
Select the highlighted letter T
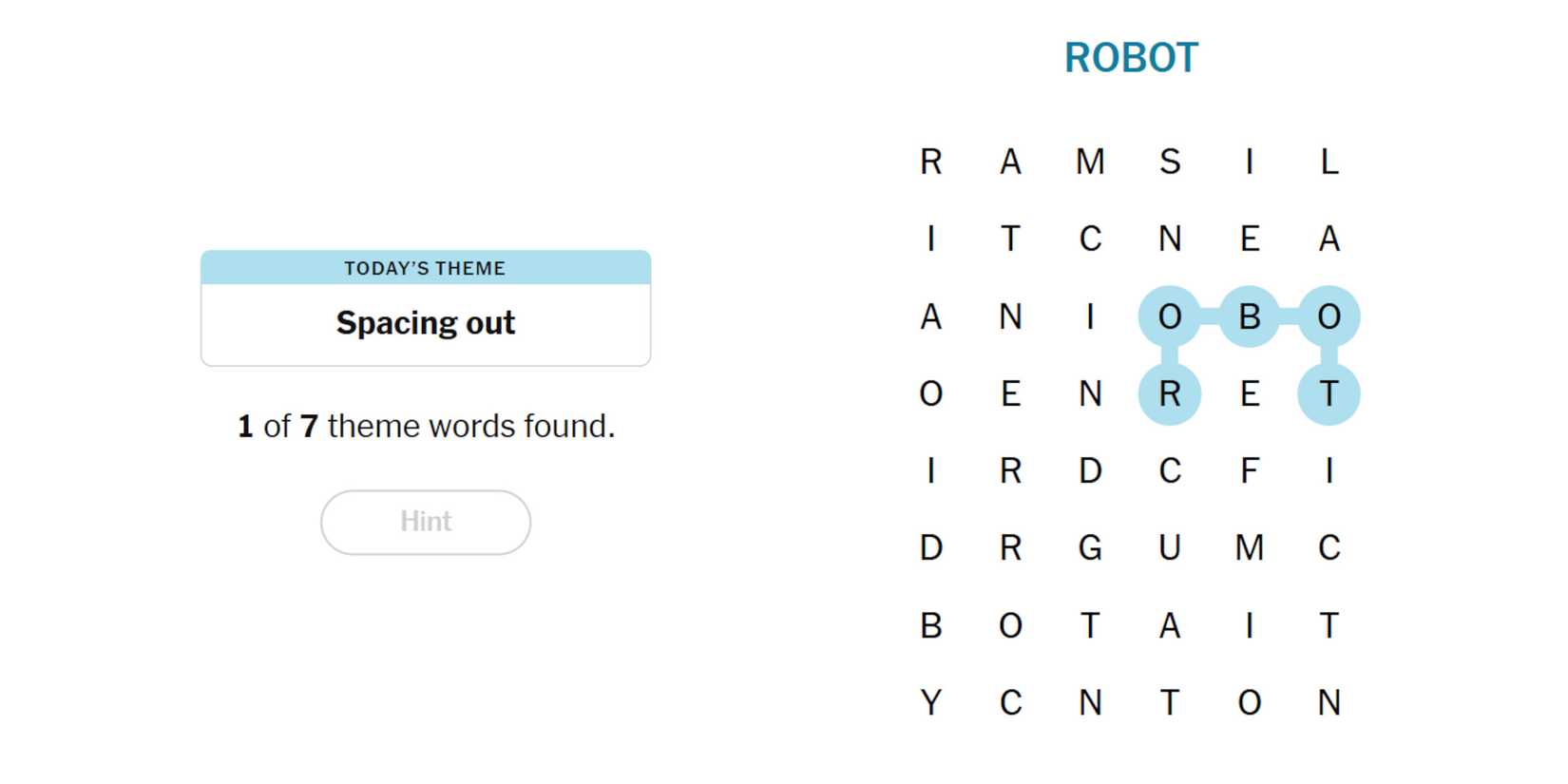pos(1329,393)
